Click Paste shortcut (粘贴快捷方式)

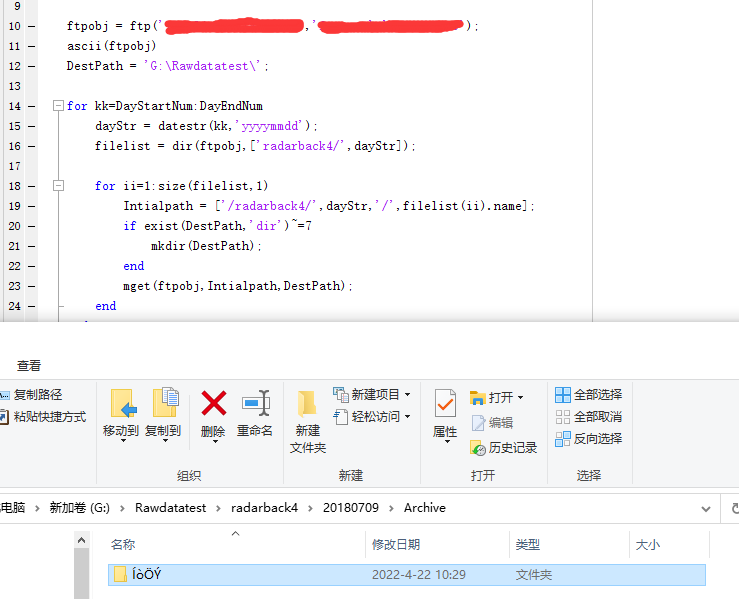click(47, 416)
